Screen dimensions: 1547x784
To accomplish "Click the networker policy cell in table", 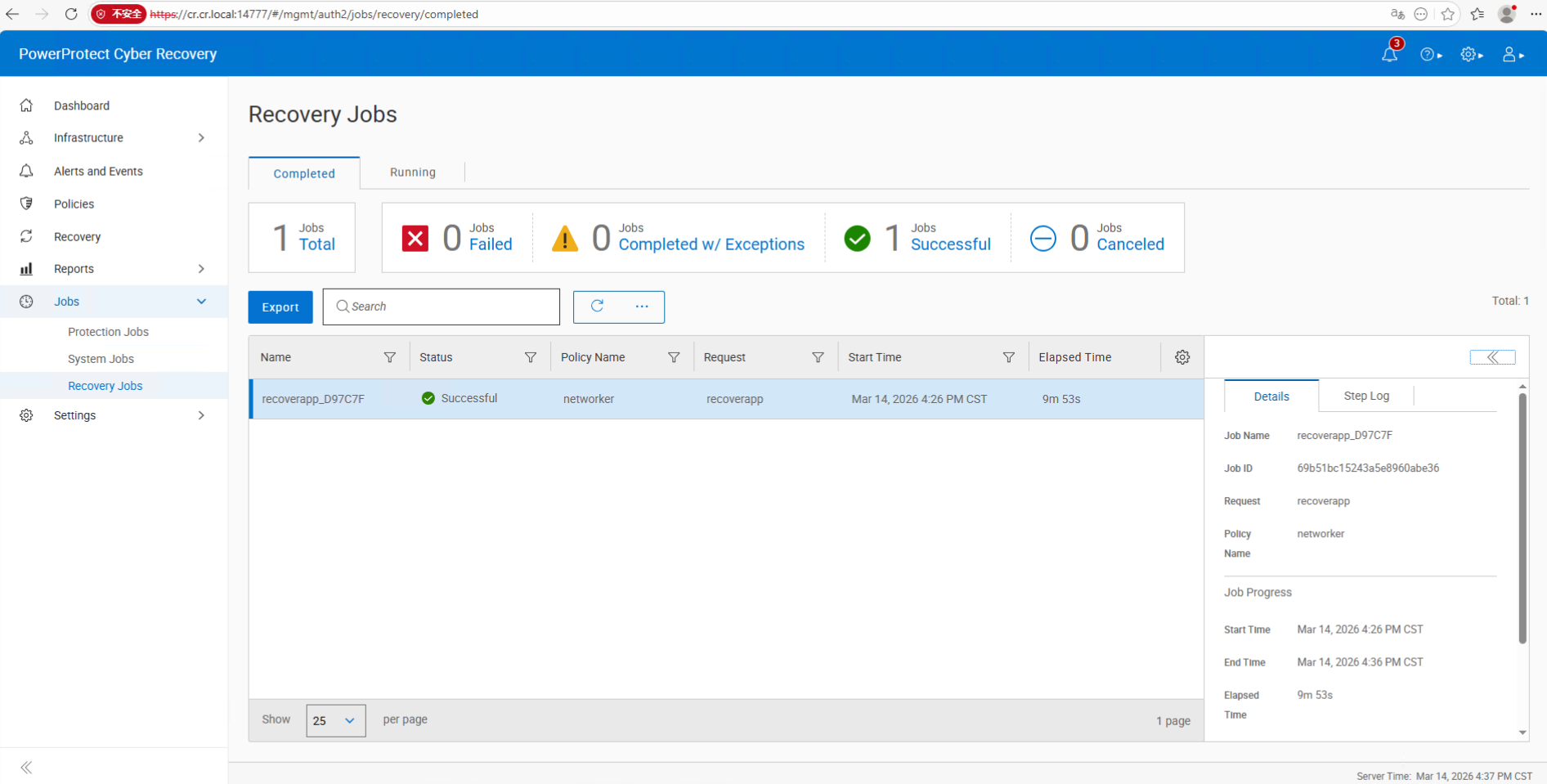I will (x=589, y=399).
